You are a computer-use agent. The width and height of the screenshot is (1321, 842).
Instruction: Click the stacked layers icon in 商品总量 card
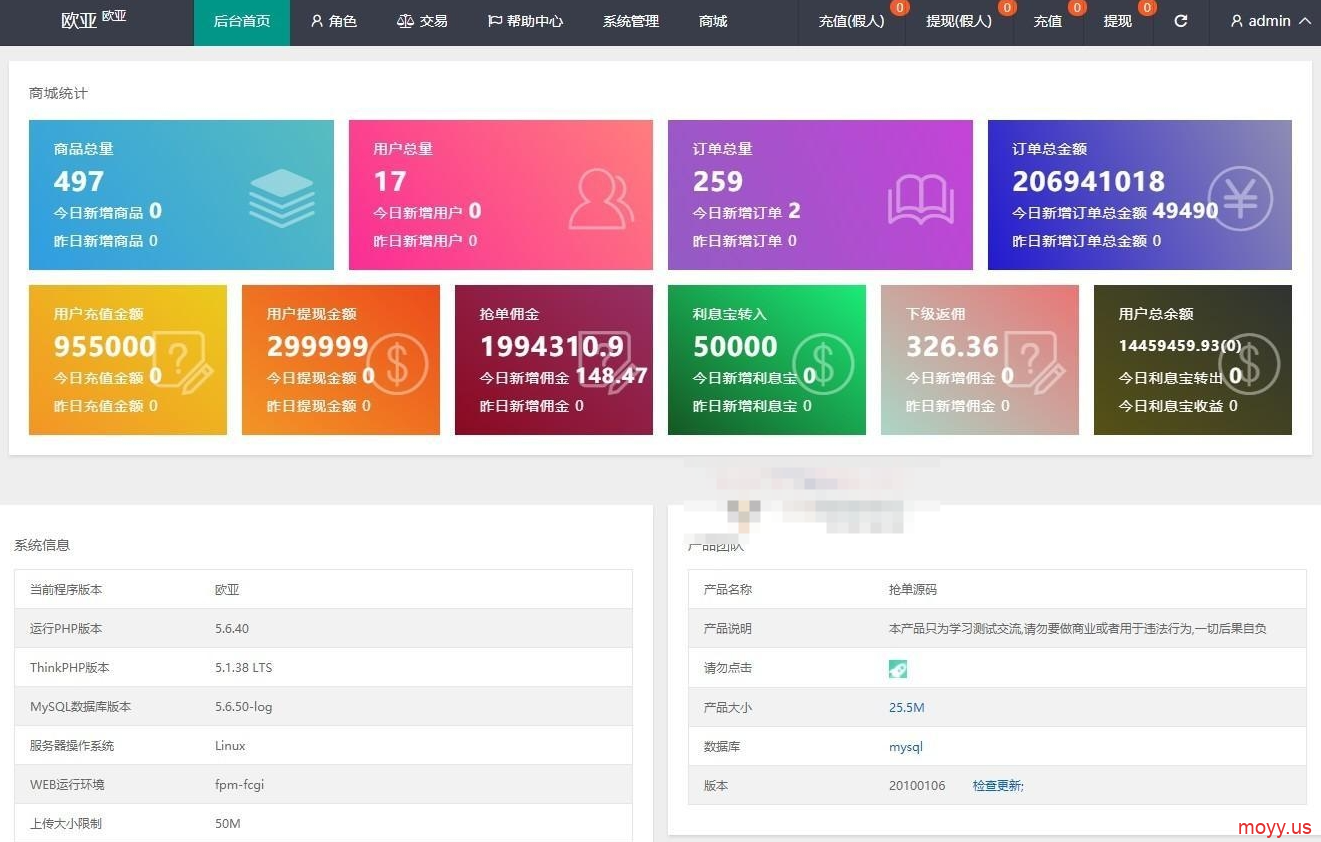click(x=281, y=198)
